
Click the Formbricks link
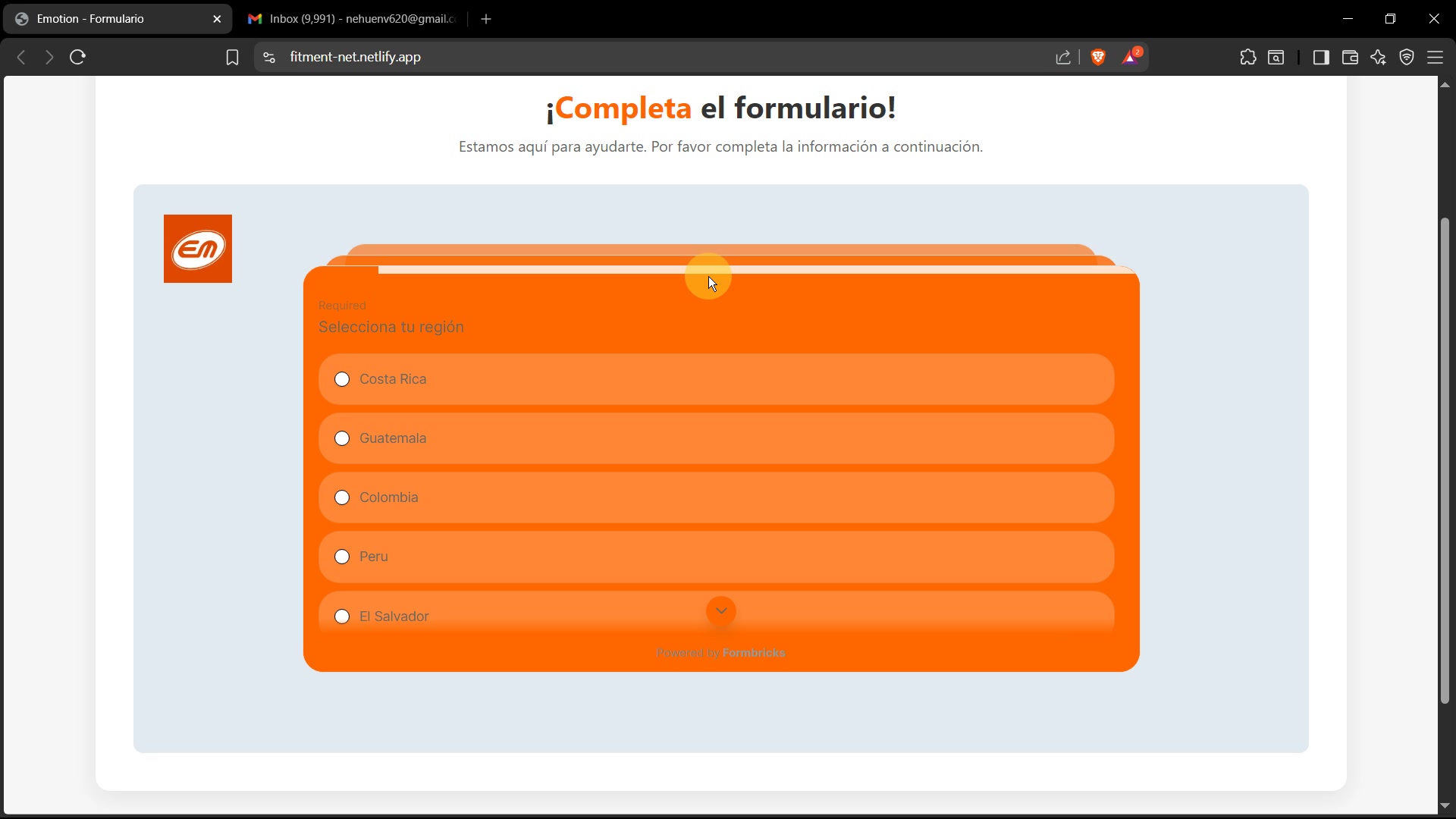tap(753, 653)
